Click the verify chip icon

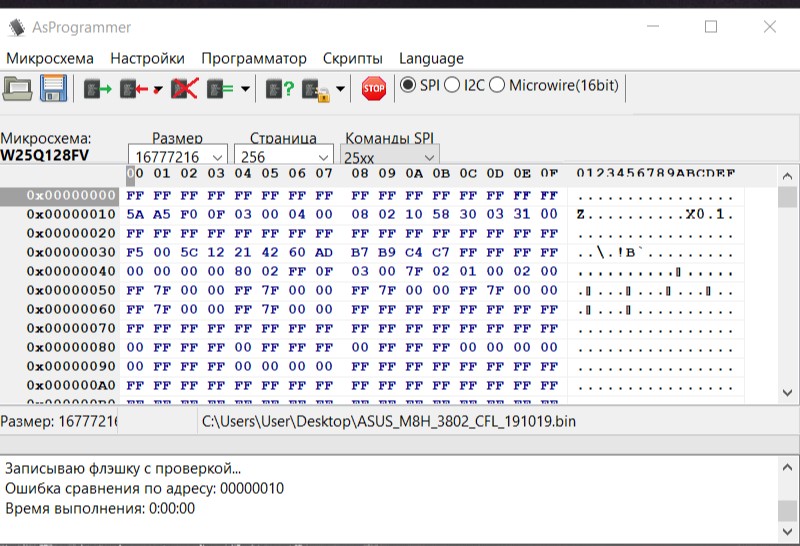(x=220, y=89)
